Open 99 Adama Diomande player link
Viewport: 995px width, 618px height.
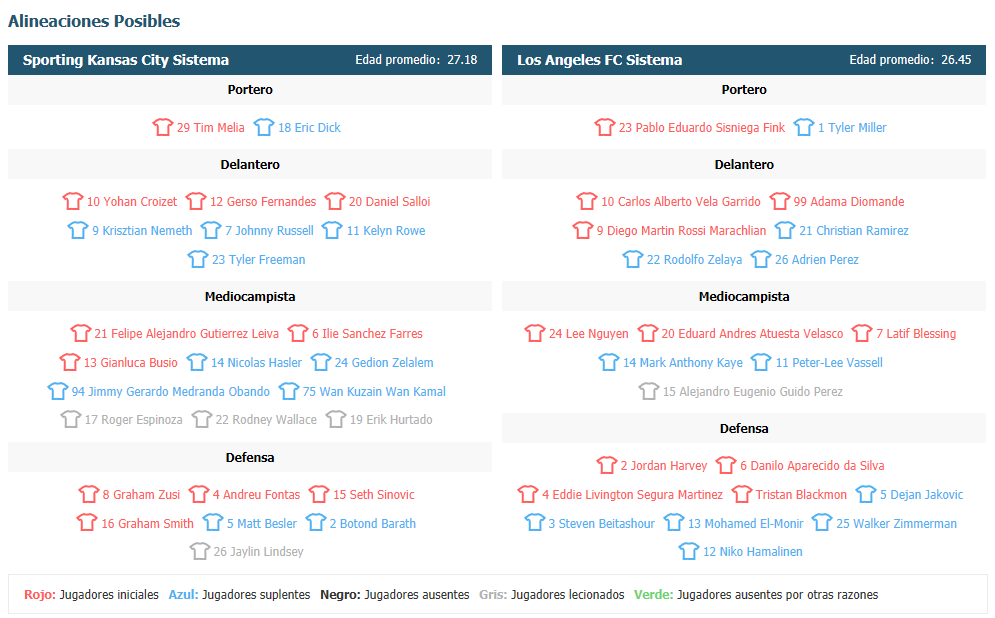pos(848,202)
